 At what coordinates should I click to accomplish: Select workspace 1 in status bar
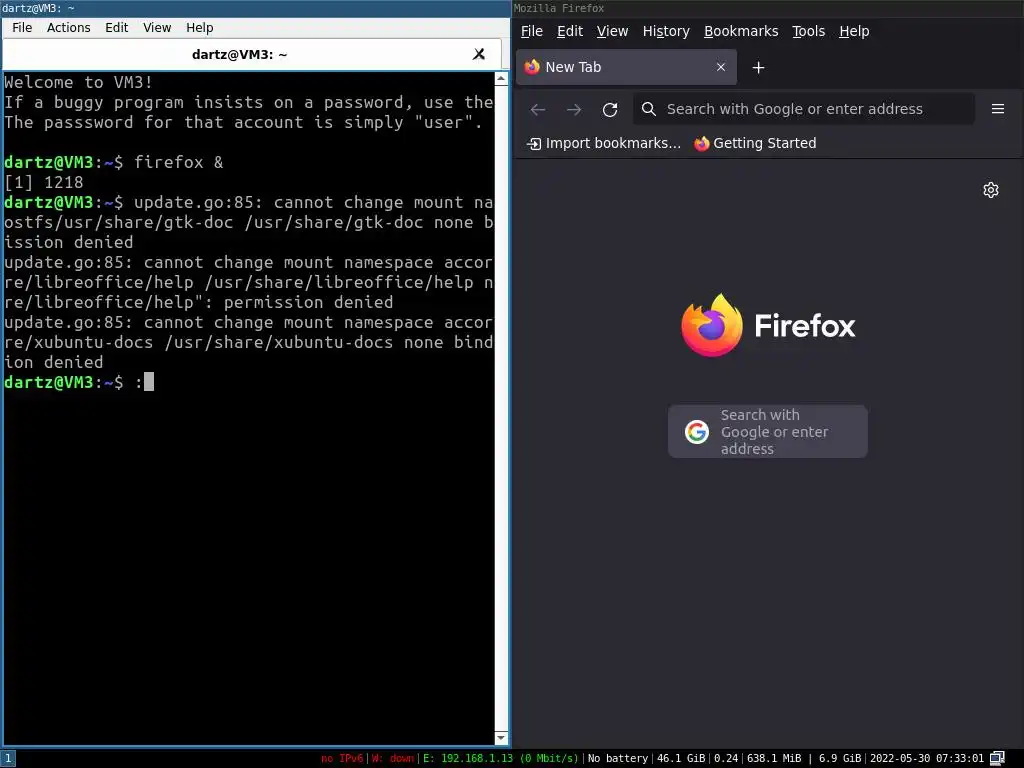tap(8, 758)
